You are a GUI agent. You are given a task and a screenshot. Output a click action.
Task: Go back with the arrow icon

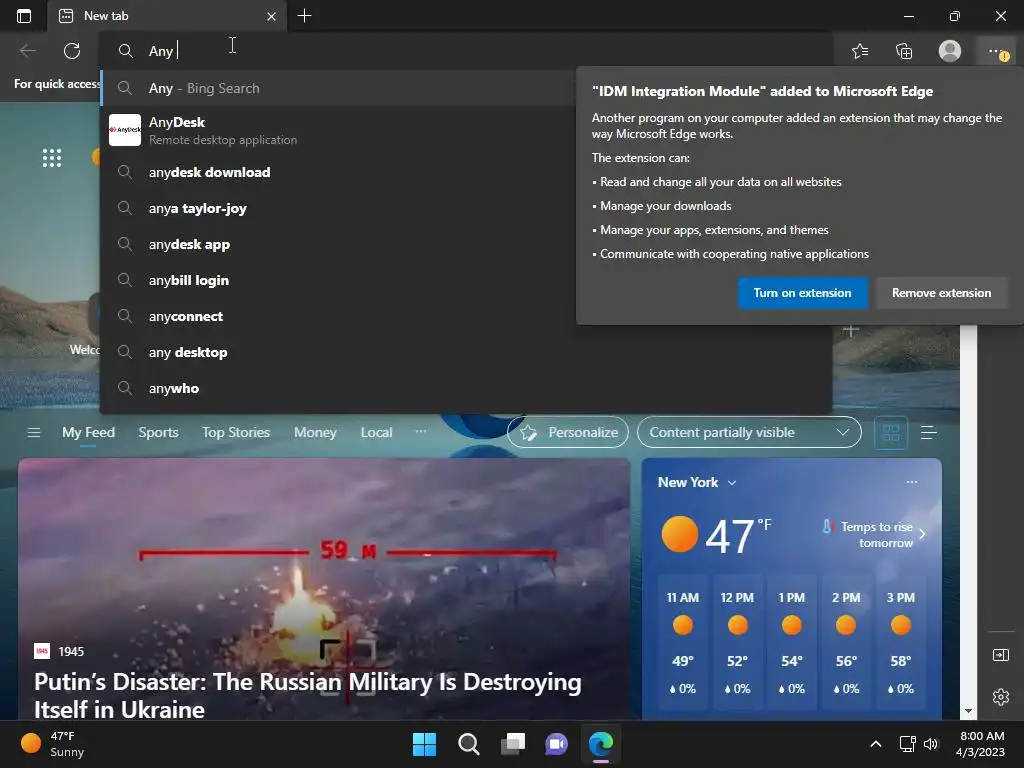coord(27,50)
